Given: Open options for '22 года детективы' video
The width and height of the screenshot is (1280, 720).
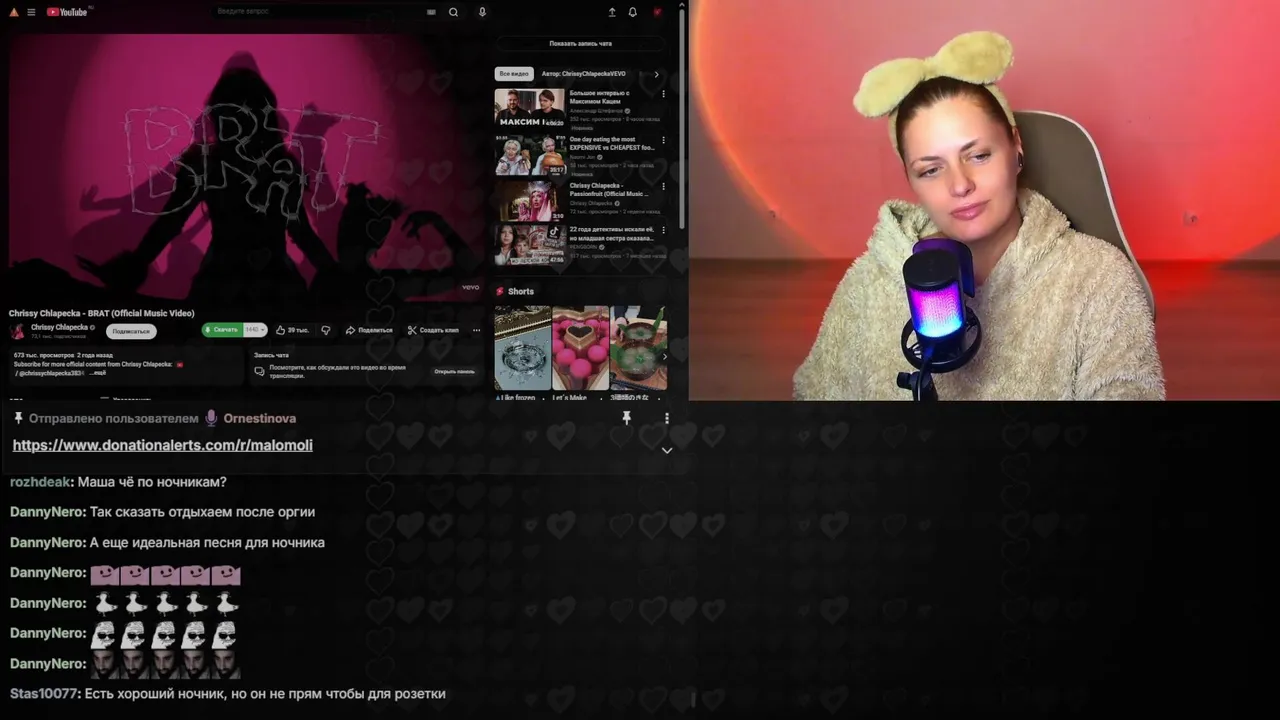Looking at the screenshot, I should click(x=663, y=230).
